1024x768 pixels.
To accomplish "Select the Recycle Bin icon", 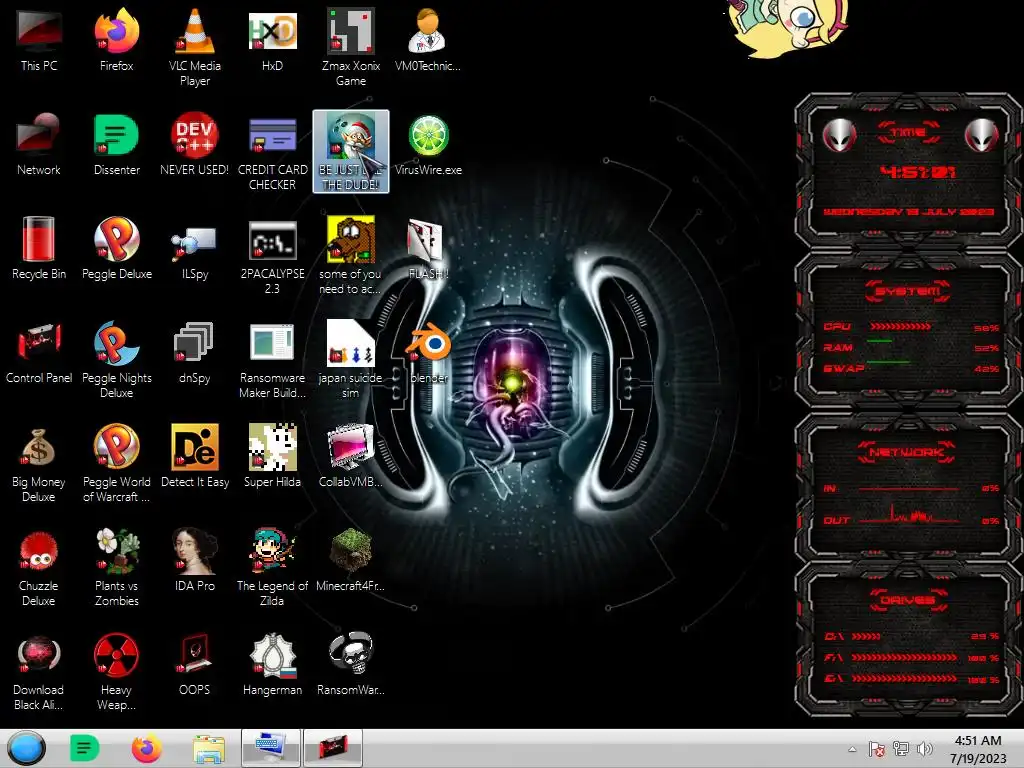I will (x=39, y=248).
